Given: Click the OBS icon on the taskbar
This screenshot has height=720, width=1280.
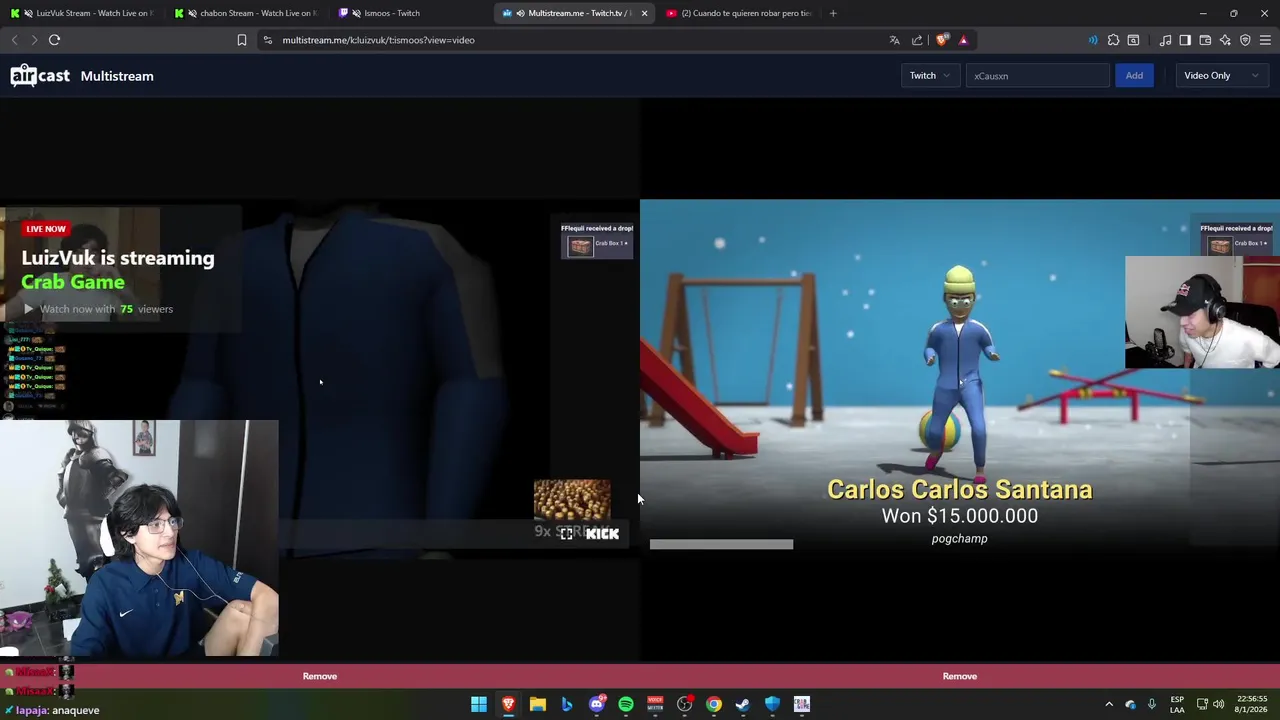Looking at the screenshot, I should pos(684,704).
